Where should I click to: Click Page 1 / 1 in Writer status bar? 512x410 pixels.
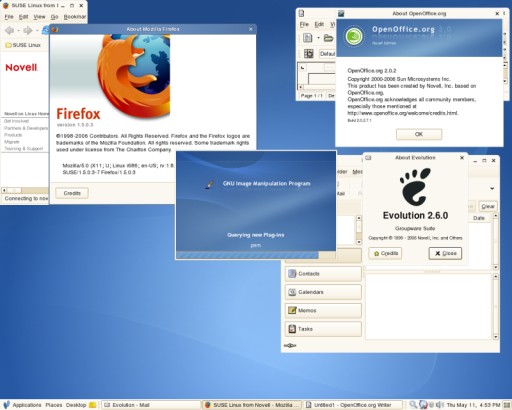(311, 96)
